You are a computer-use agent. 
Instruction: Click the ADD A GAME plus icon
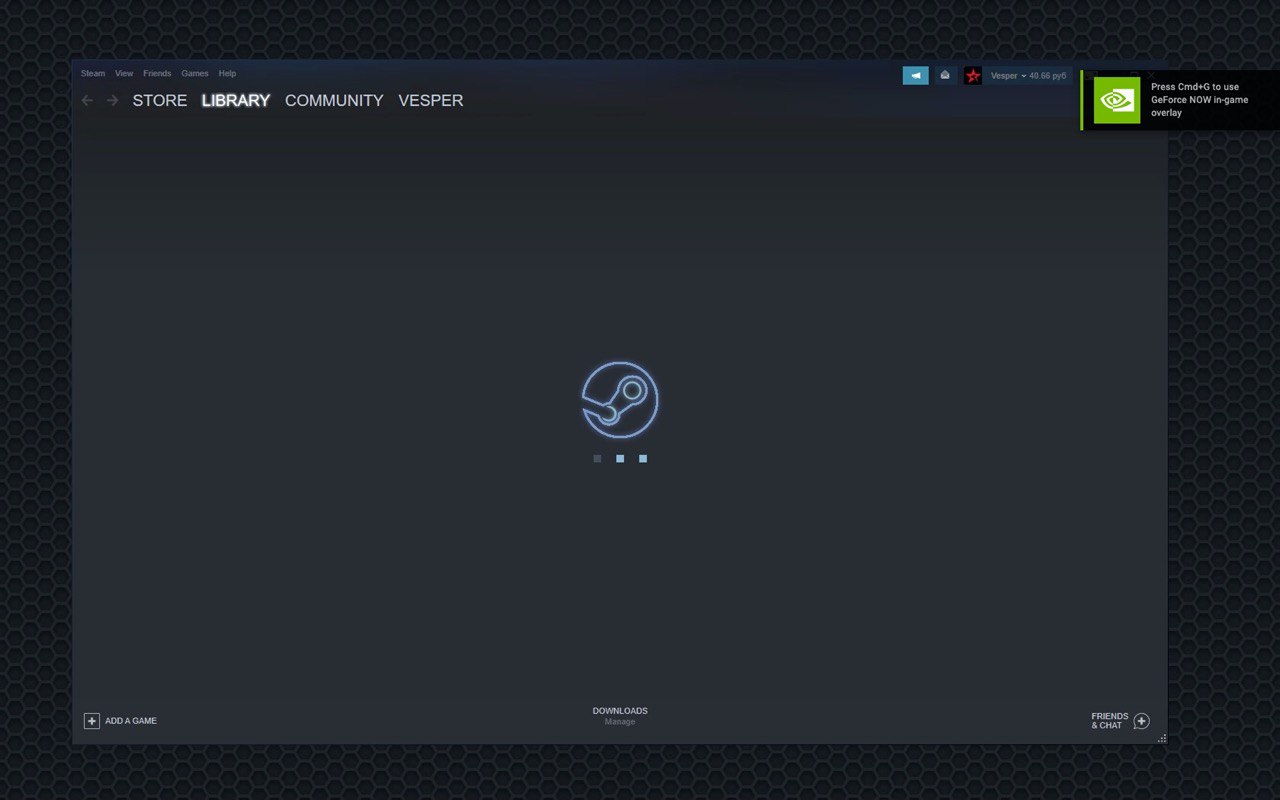point(92,721)
